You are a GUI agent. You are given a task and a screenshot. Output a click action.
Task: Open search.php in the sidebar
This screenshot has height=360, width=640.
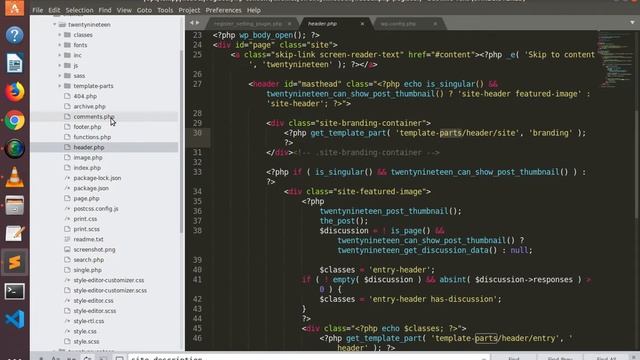click(x=89, y=260)
